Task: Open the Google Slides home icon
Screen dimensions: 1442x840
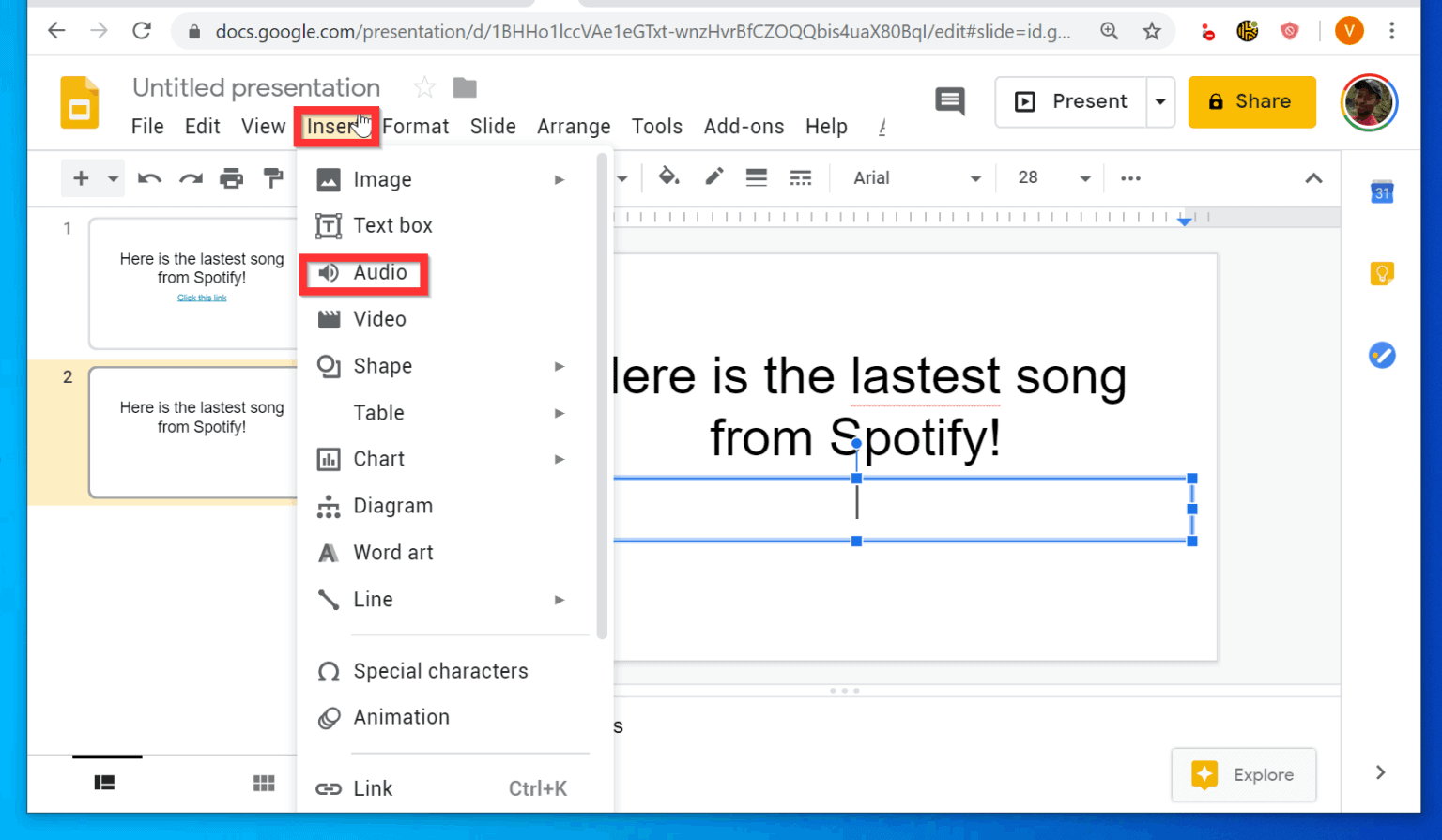Action: tap(80, 102)
